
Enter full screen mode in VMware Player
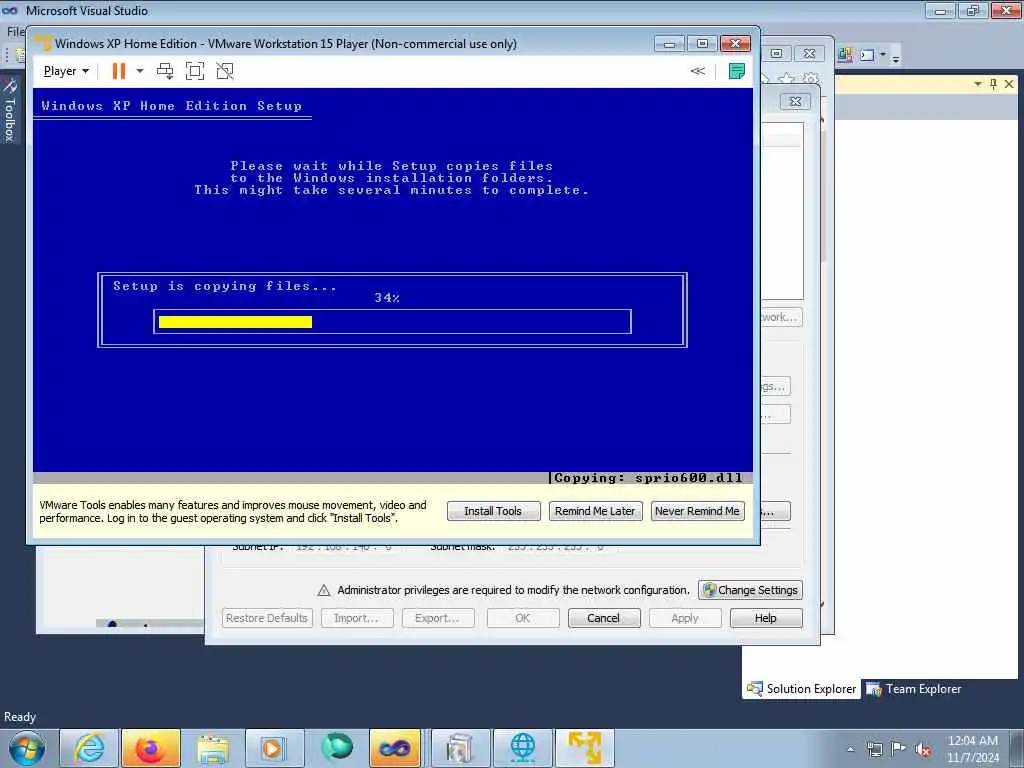click(195, 71)
